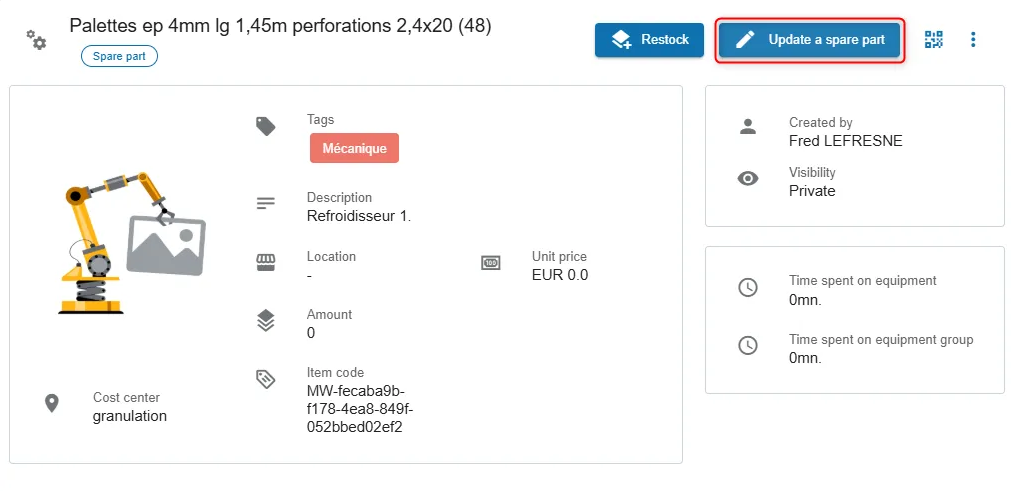Click the description lines icon

[x=266, y=204]
